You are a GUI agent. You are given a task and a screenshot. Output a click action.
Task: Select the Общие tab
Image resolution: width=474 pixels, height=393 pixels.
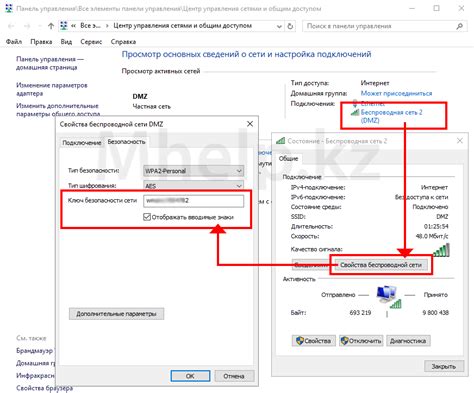288,158
